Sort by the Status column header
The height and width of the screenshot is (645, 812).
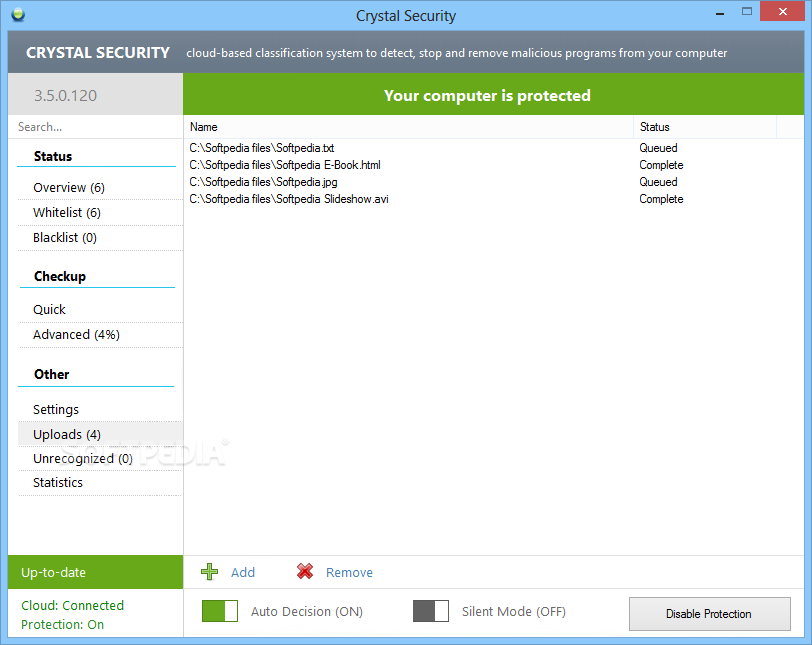(x=705, y=127)
